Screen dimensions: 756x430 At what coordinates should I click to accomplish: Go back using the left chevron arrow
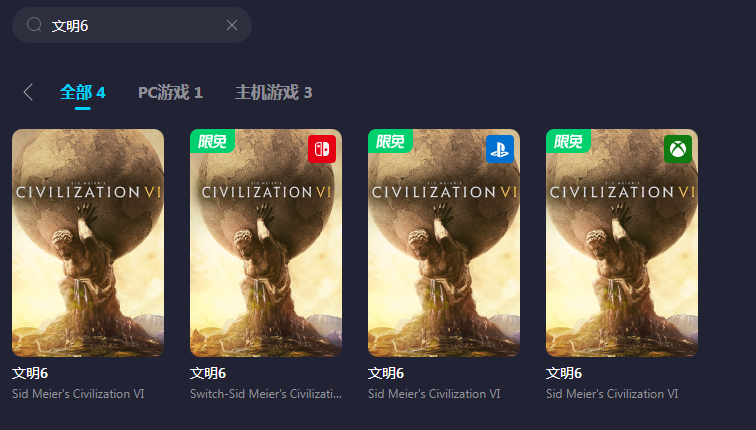[x=28, y=92]
